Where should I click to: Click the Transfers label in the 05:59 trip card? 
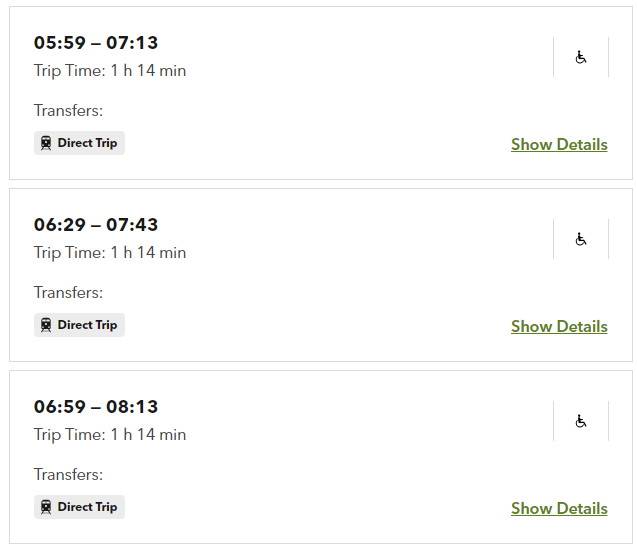click(68, 110)
